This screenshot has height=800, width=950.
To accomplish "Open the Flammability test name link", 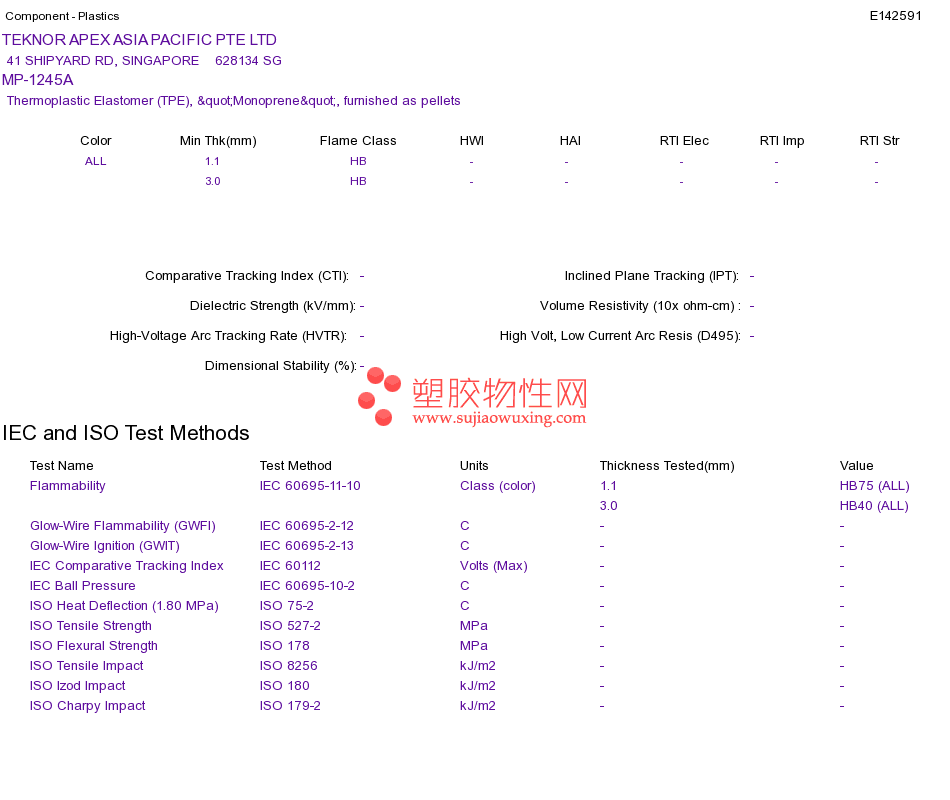I will [67, 486].
